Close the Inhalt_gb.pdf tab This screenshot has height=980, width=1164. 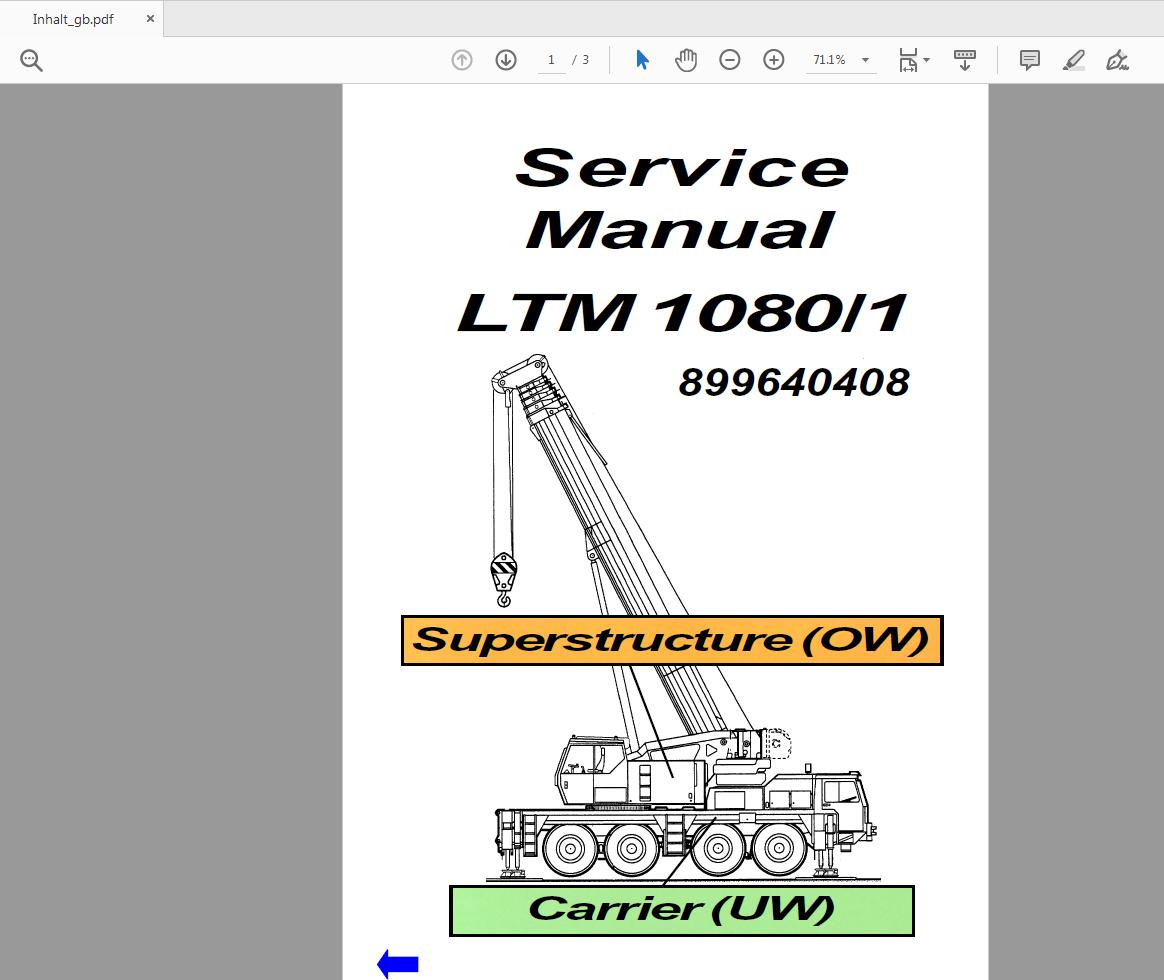150,19
